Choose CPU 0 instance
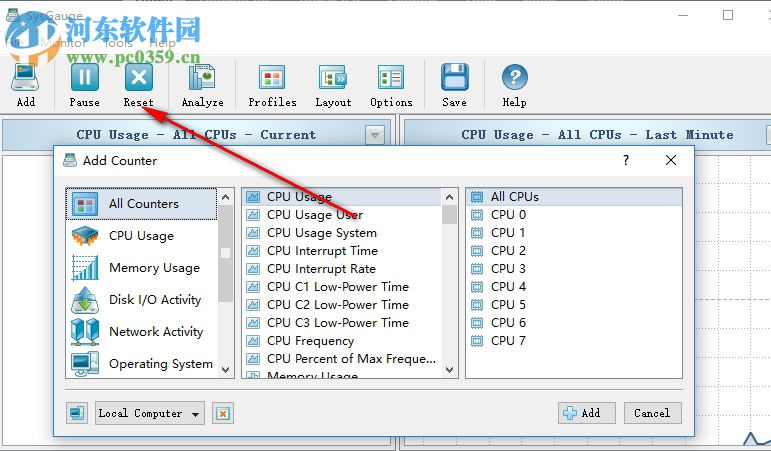 click(574, 215)
